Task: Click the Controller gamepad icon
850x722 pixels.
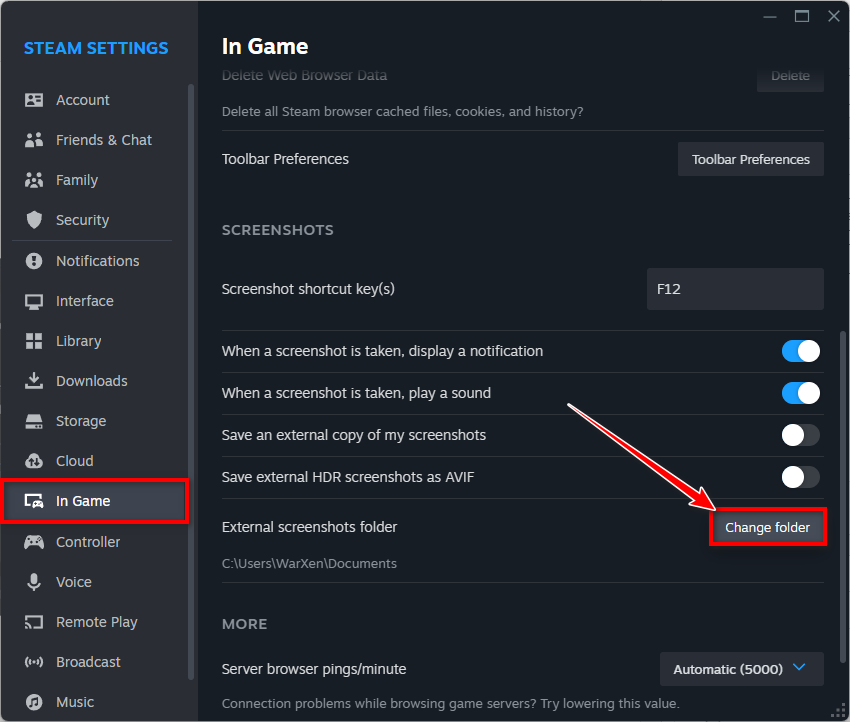Action: pyautogui.click(x=34, y=542)
